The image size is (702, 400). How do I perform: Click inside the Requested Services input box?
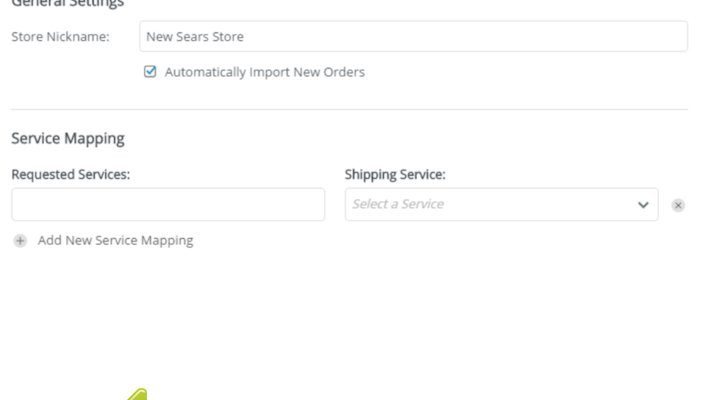[168, 204]
